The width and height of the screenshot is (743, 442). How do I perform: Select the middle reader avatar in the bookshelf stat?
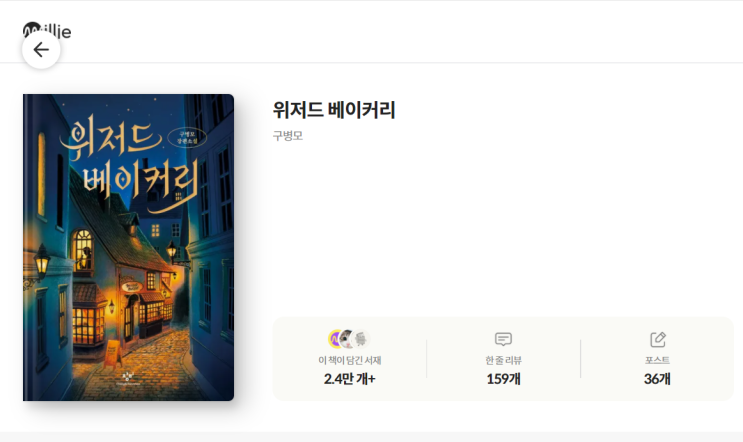click(x=348, y=339)
